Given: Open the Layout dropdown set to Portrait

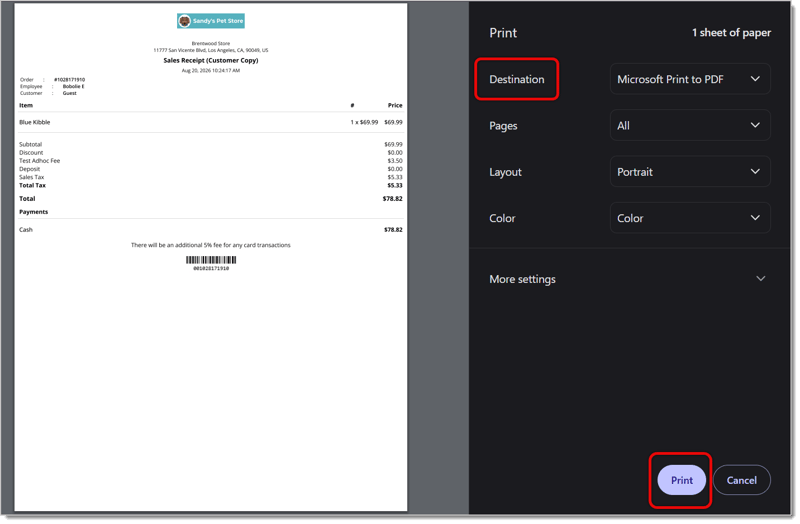Looking at the screenshot, I should coord(692,172).
